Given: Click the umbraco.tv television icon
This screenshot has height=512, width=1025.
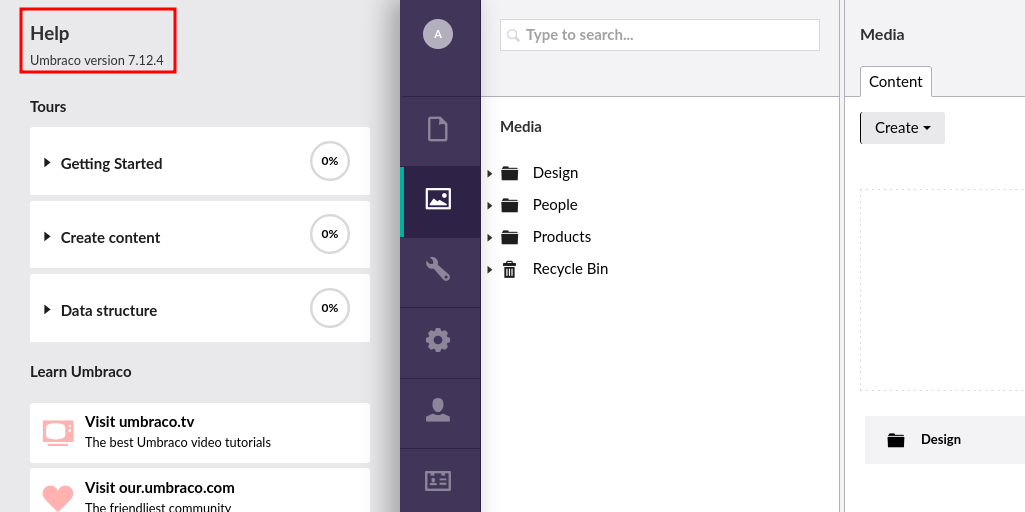Looking at the screenshot, I should 58,433.
